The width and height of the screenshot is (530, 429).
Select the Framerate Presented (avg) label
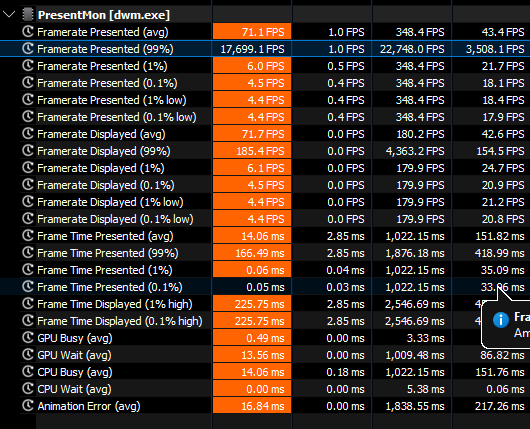pyautogui.click(x=103, y=32)
